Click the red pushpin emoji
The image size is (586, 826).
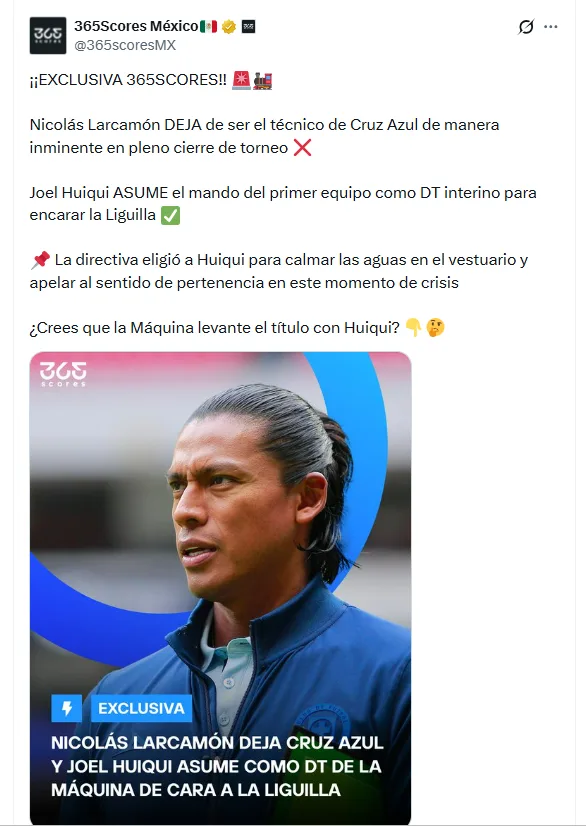tap(40, 260)
